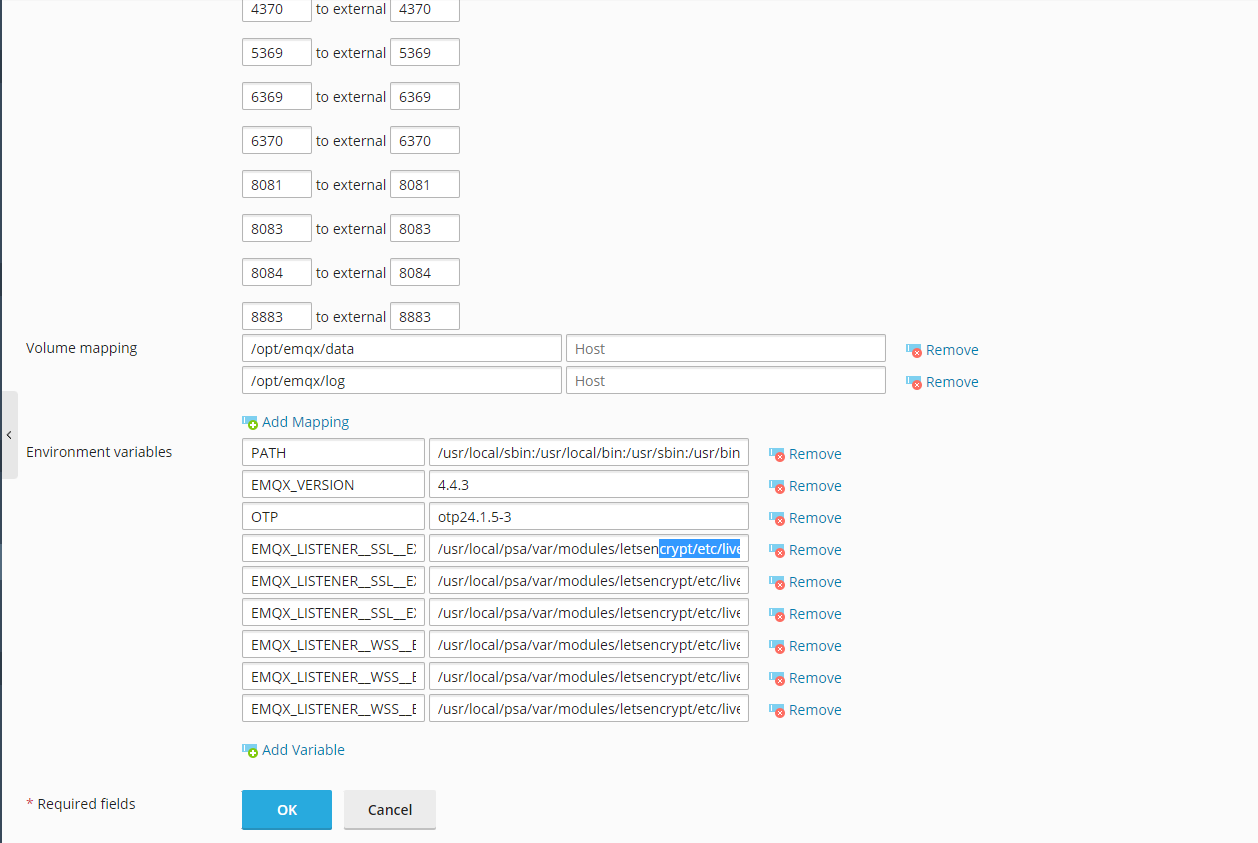Remove the last EMQX_LISTENER__WSS variable
Screen dimensions: 1258x843
tap(805, 710)
